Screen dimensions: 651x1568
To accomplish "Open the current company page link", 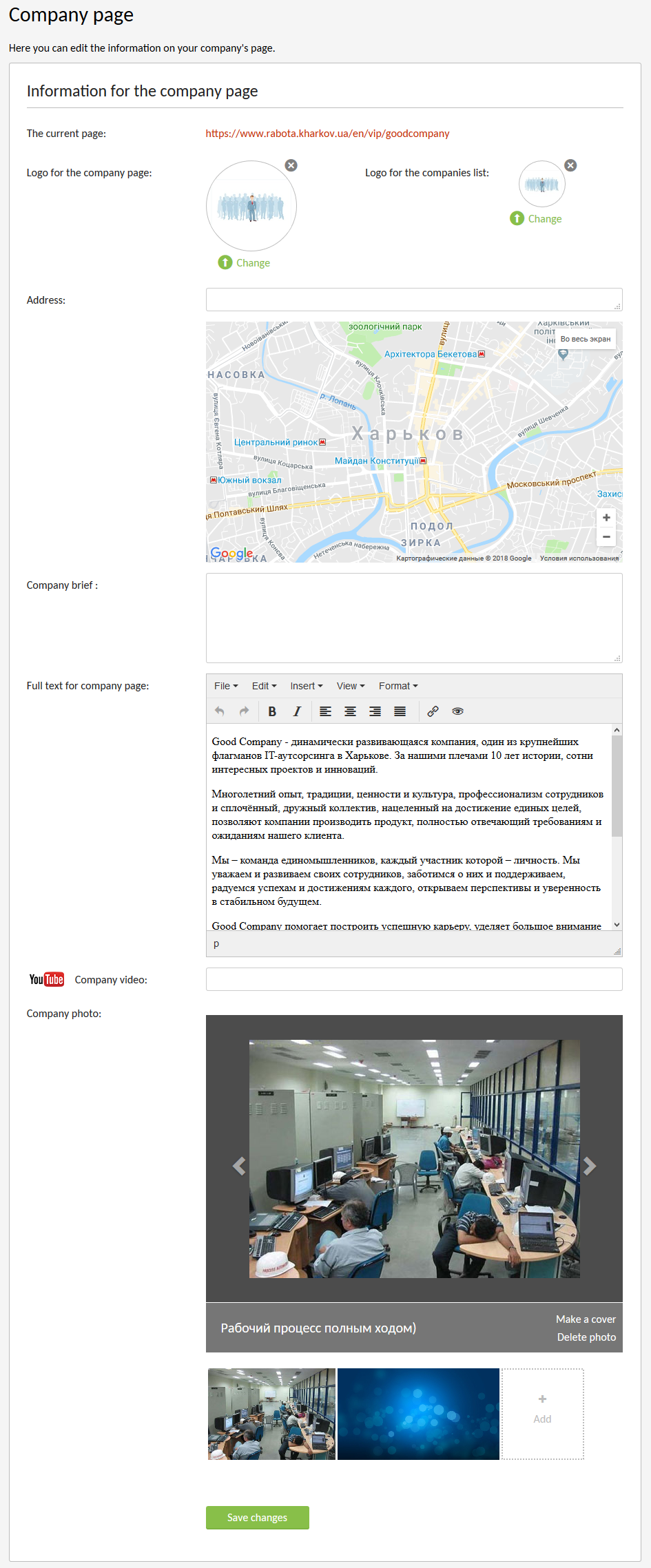I will point(327,134).
